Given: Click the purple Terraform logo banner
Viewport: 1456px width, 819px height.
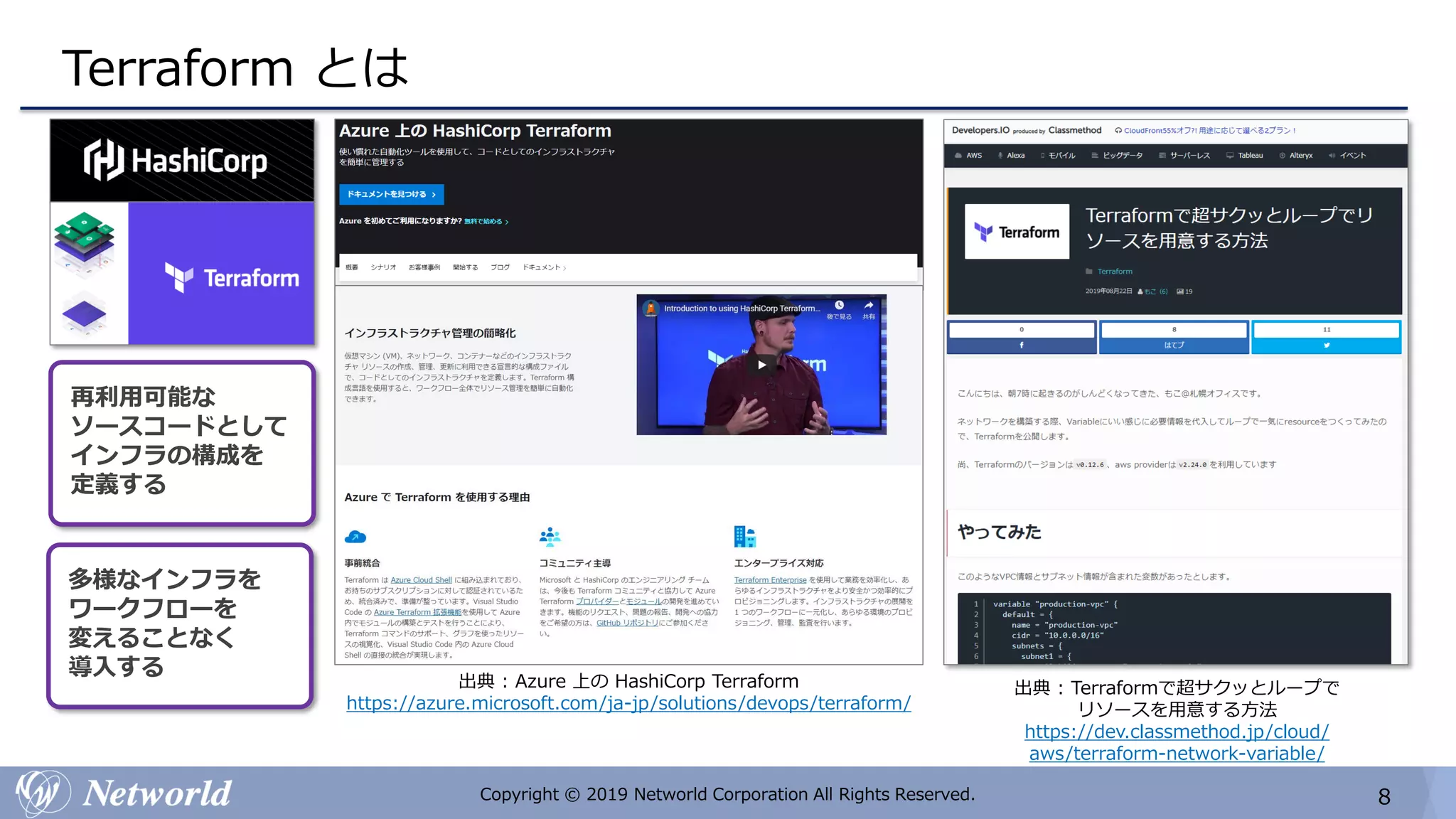Looking at the screenshot, I should 221,274.
